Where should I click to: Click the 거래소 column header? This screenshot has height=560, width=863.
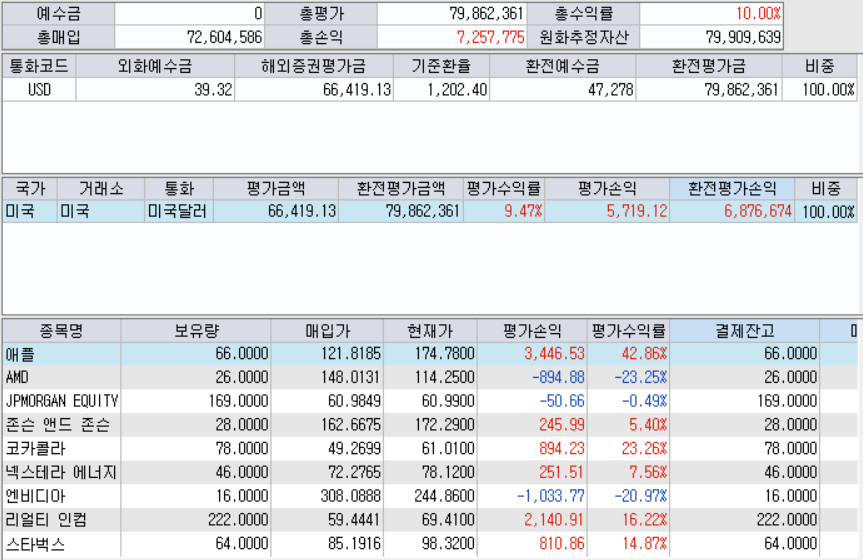101,189
